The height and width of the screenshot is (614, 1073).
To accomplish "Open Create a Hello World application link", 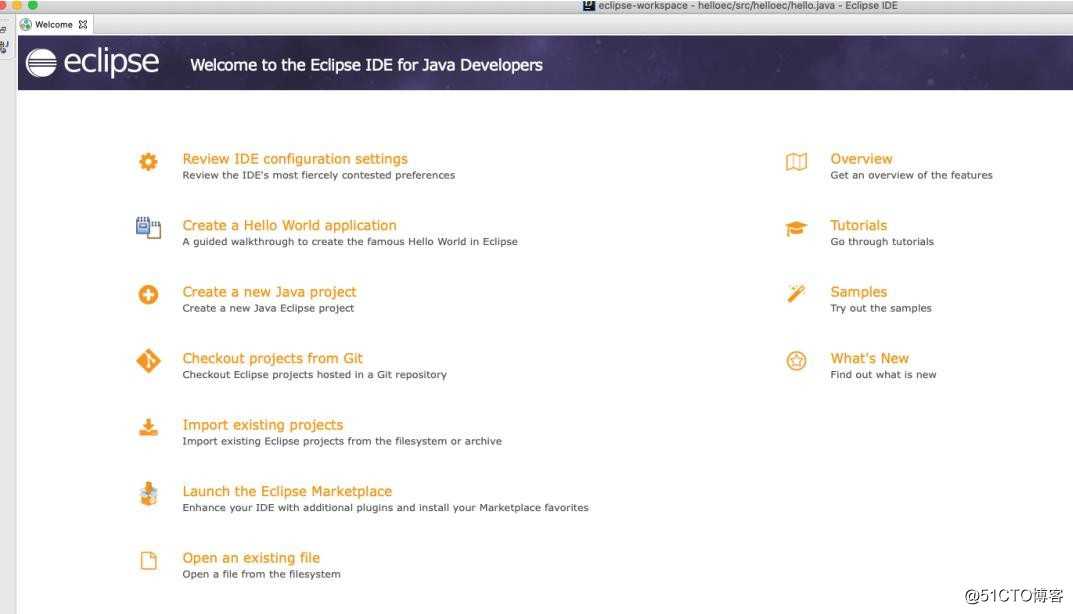I will pyautogui.click(x=289, y=225).
